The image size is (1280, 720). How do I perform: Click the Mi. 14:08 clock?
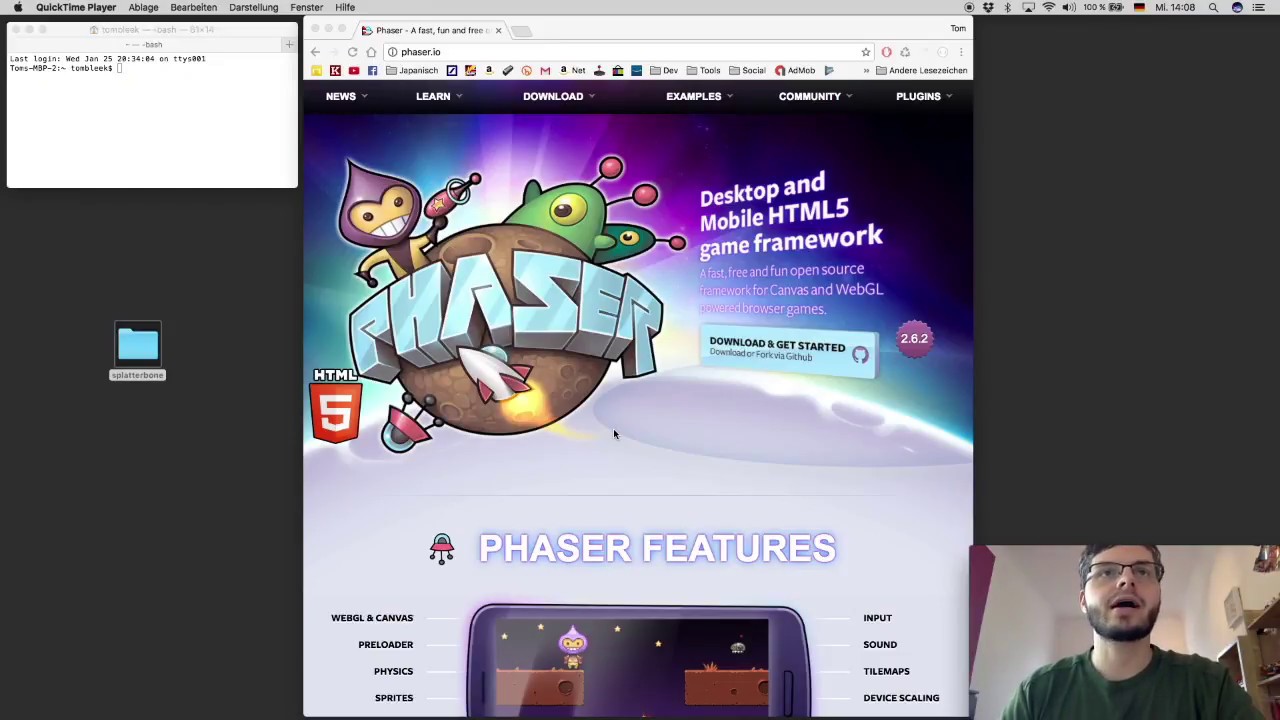[1175, 7]
